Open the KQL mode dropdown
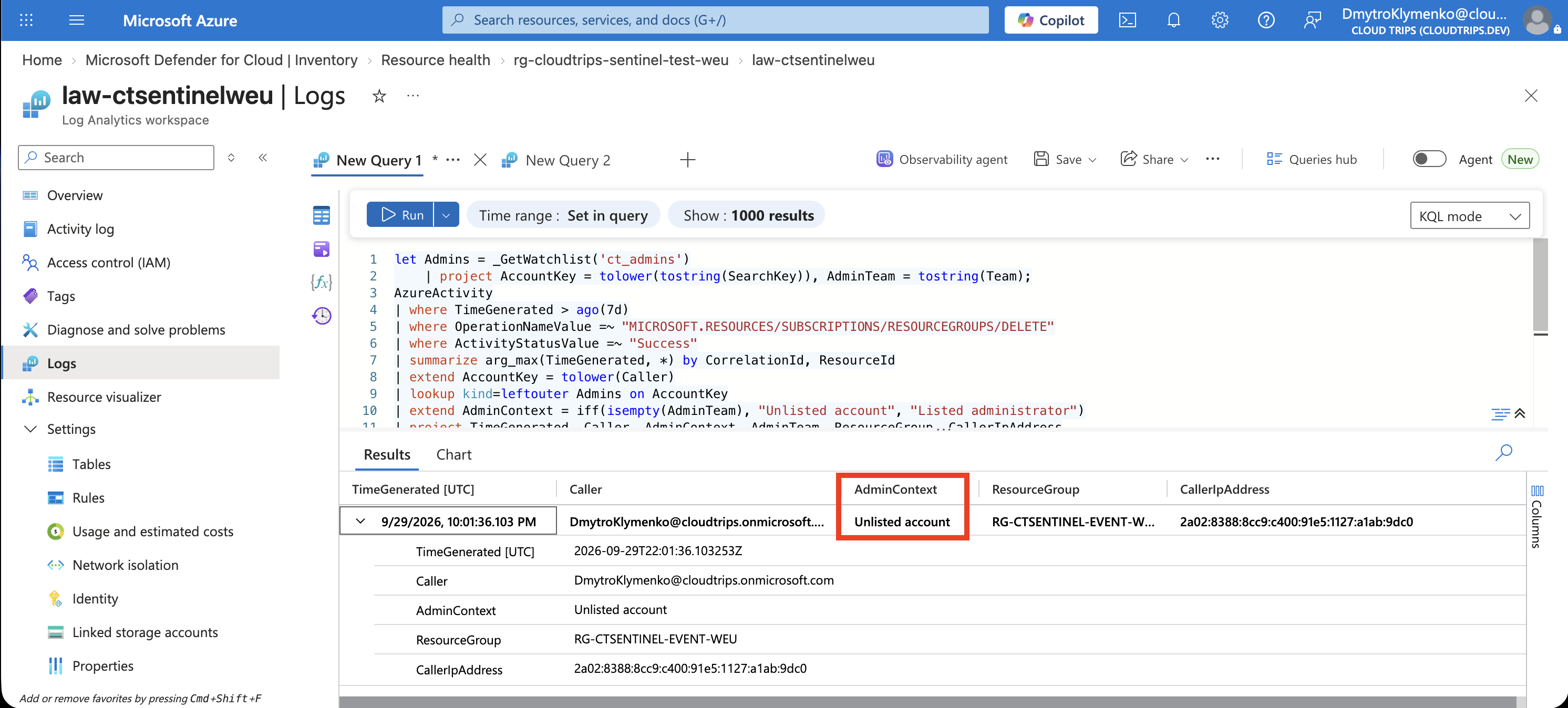The width and height of the screenshot is (1568, 708). (x=1469, y=216)
